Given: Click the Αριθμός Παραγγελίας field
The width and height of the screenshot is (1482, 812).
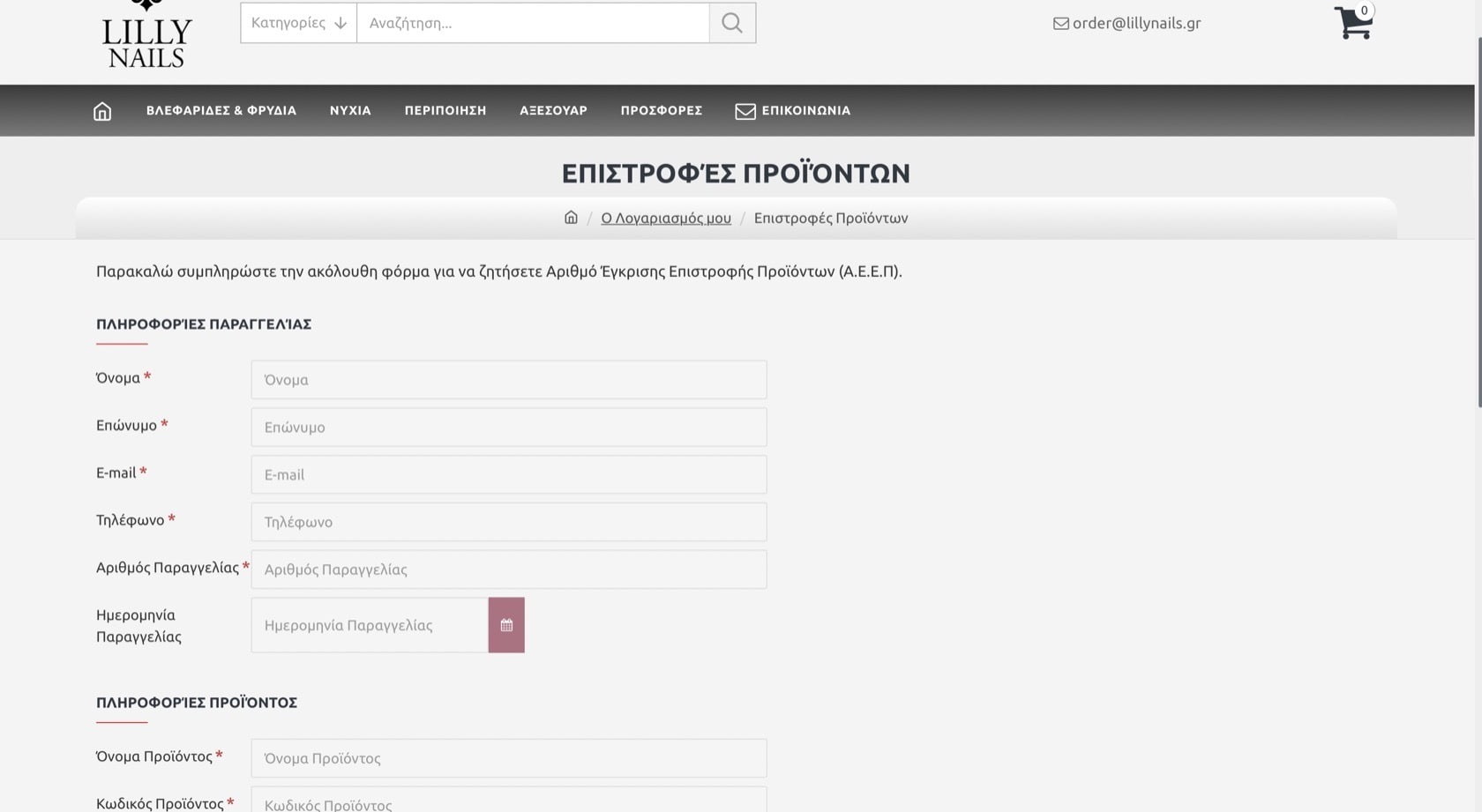Looking at the screenshot, I should [508, 569].
